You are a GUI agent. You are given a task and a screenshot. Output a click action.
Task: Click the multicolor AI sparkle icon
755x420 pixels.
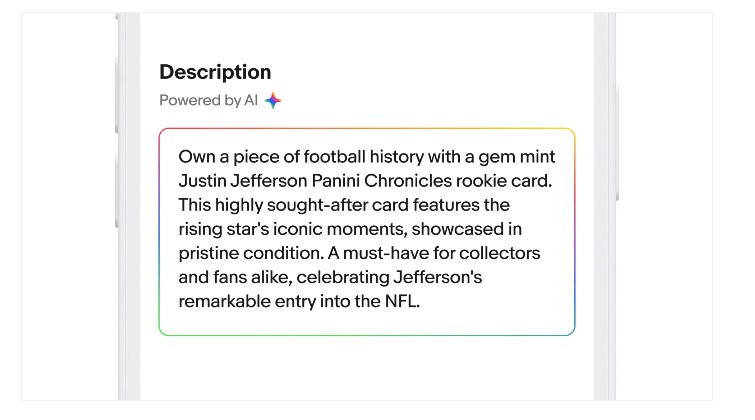(273, 100)
